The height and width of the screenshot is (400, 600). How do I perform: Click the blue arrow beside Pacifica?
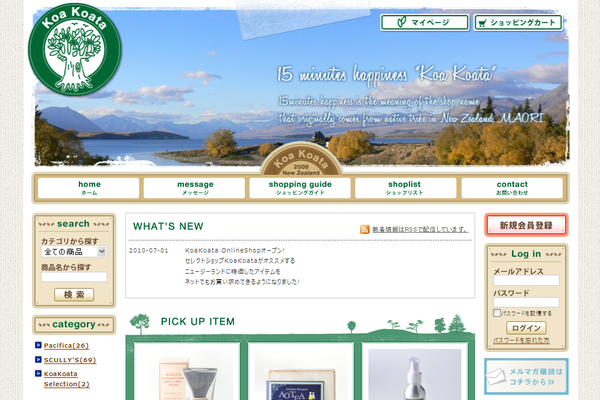pos(37,346)
